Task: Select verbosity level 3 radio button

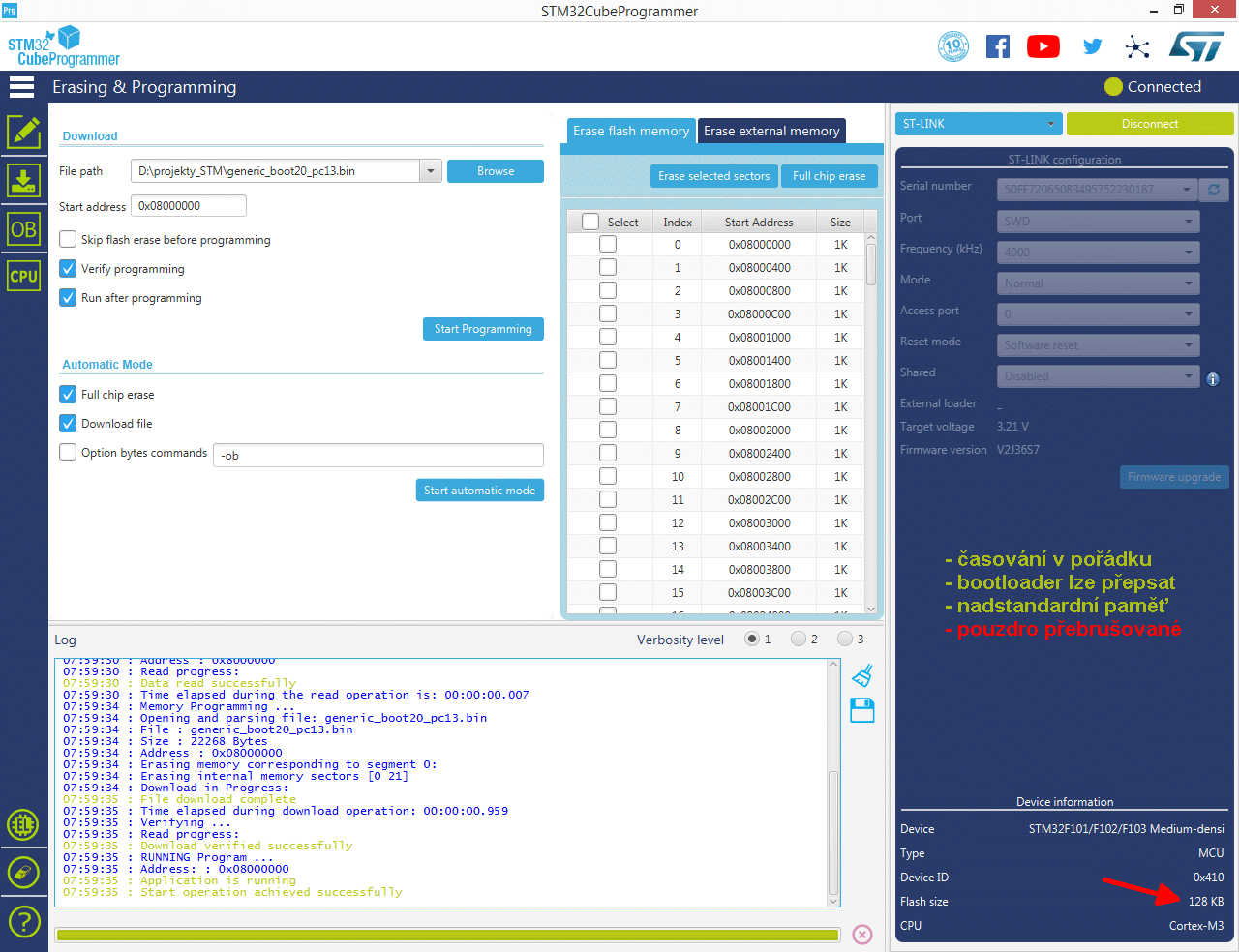Action: click(845, 639)
